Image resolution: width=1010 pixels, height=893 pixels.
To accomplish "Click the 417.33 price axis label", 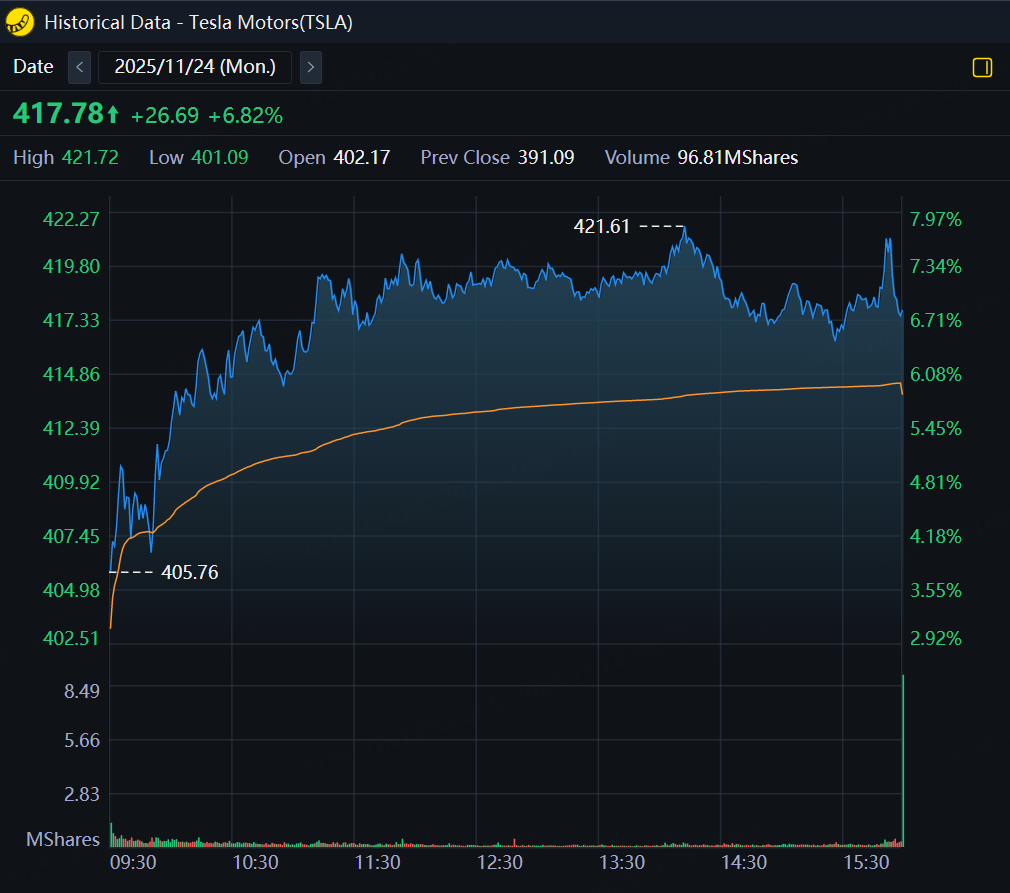I will point(71,320).
